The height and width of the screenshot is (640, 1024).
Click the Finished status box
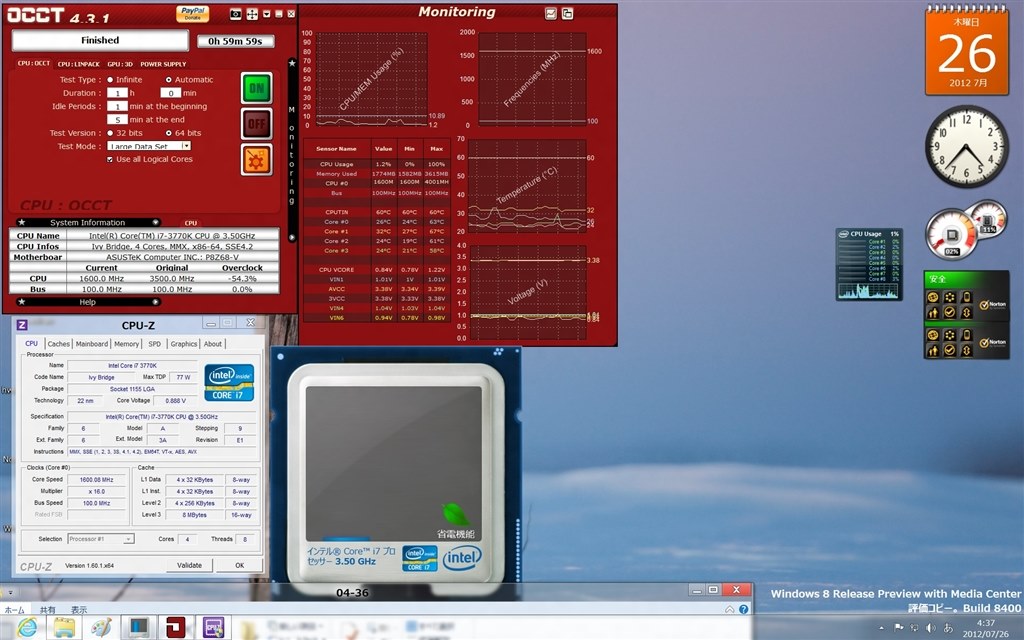(x=100, y=40)
